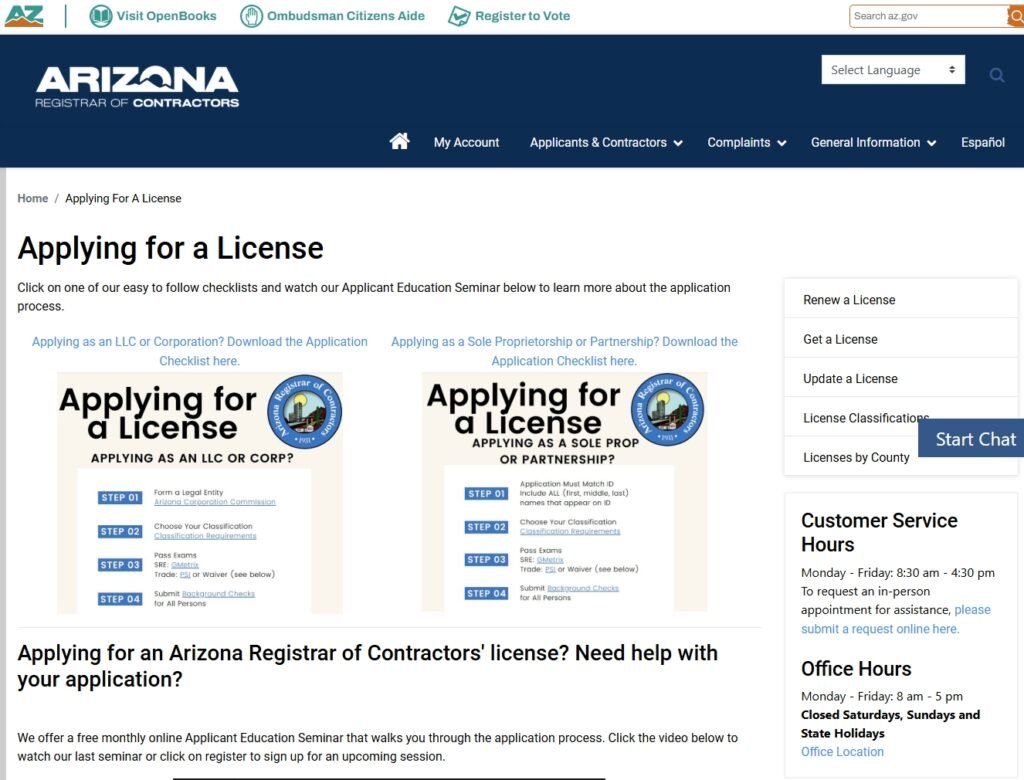Select Renew a License in sidebar
The height and width of the screenshot is (780, 1024).
pos(901,300)
